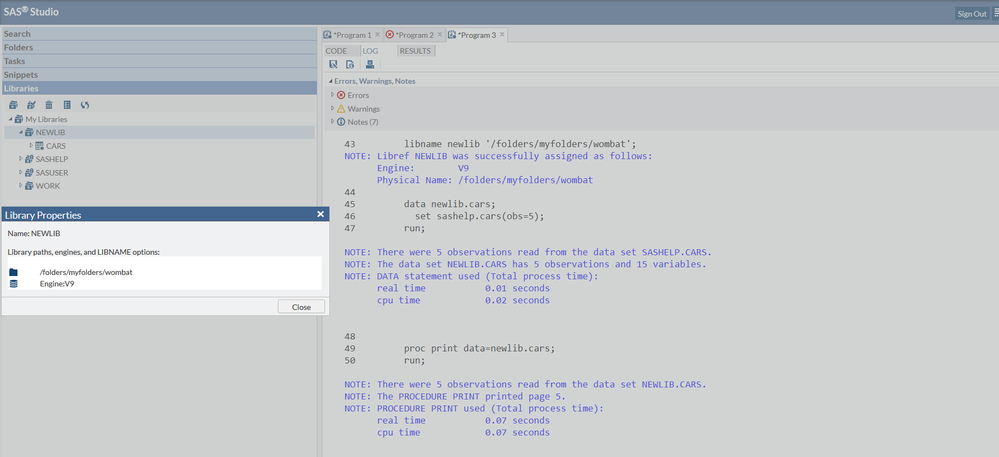Click the Refresh libraries icon
The height and width of the screenshot is (457, 999).
pos(85,104)
